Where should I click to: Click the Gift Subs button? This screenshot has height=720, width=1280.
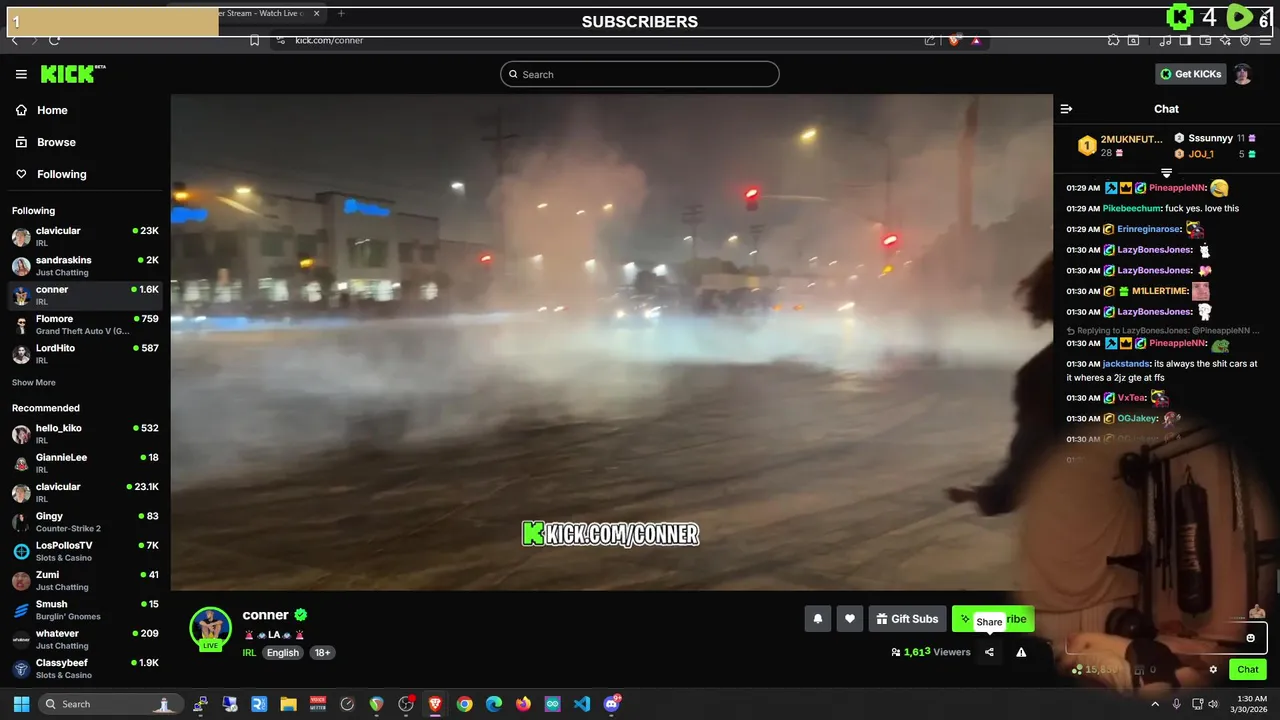(x=907, y=619)
